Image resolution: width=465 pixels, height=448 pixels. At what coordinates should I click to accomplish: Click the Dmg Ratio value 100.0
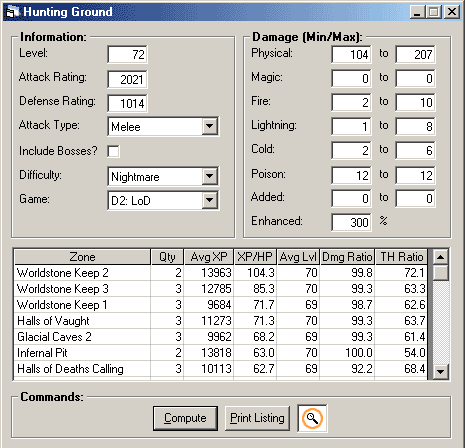click(x=359, y=353)
